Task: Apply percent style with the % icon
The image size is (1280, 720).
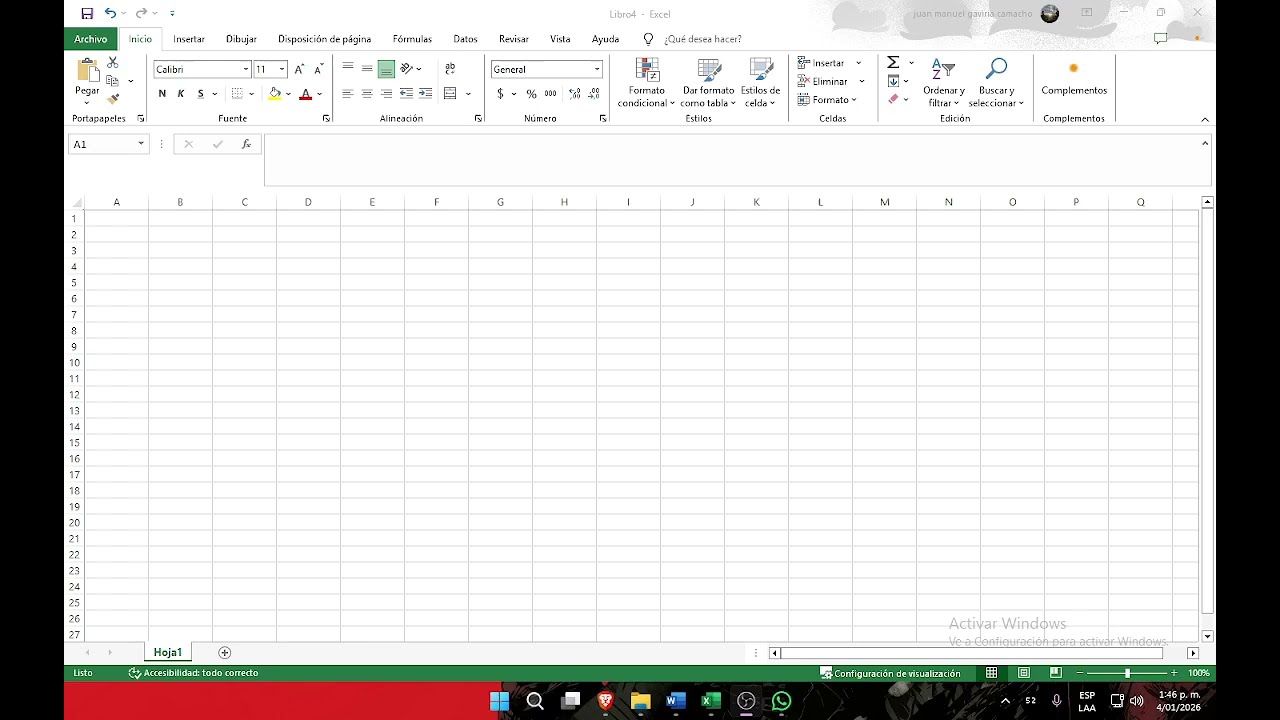Action: pos(531,94)
